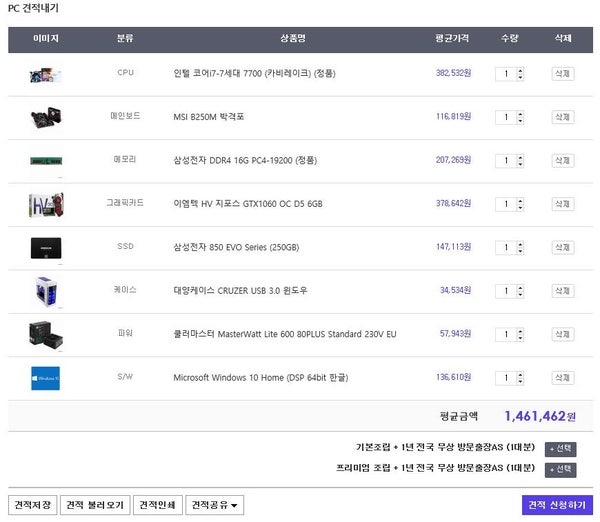Open product 인텔 코어i7-7세대 7700
The height and width of the screenshot is (522, 600).
[254, 73]
